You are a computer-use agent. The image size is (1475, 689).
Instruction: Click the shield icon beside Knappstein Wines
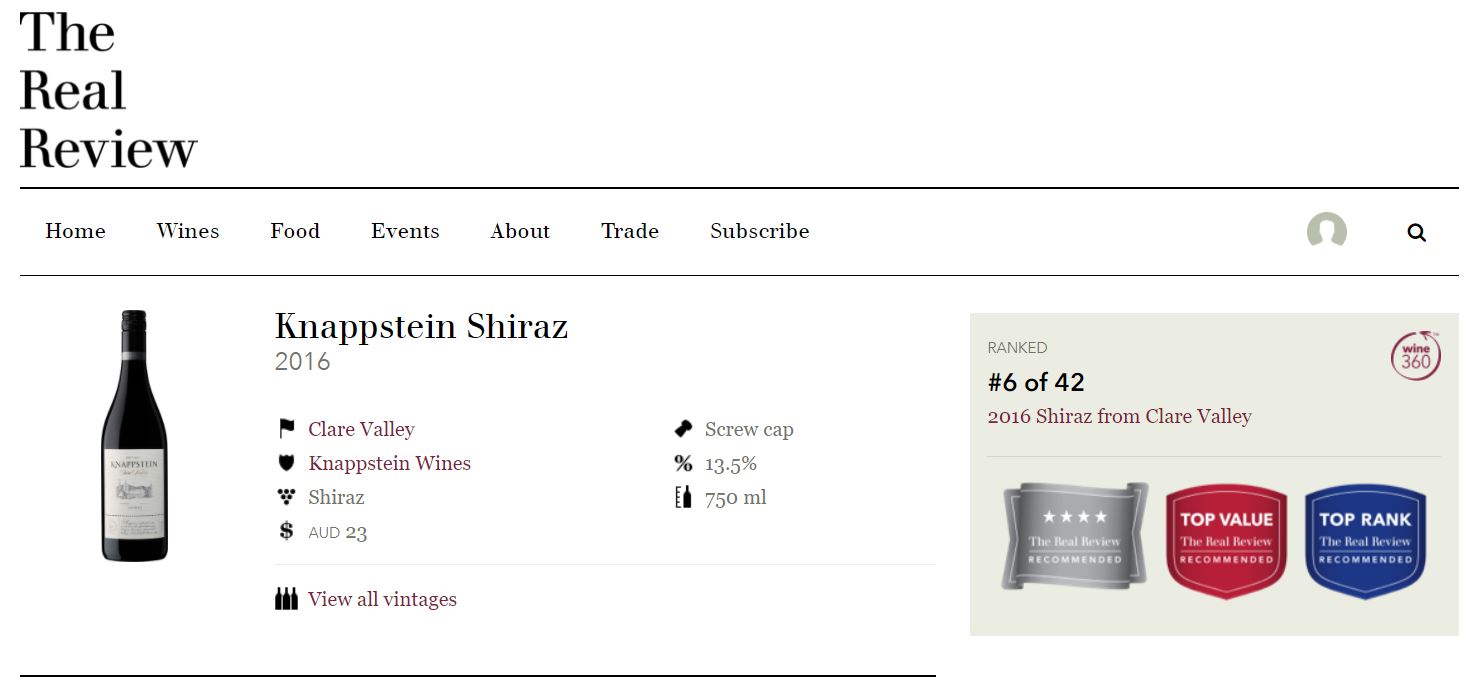[x=287, y=463]
